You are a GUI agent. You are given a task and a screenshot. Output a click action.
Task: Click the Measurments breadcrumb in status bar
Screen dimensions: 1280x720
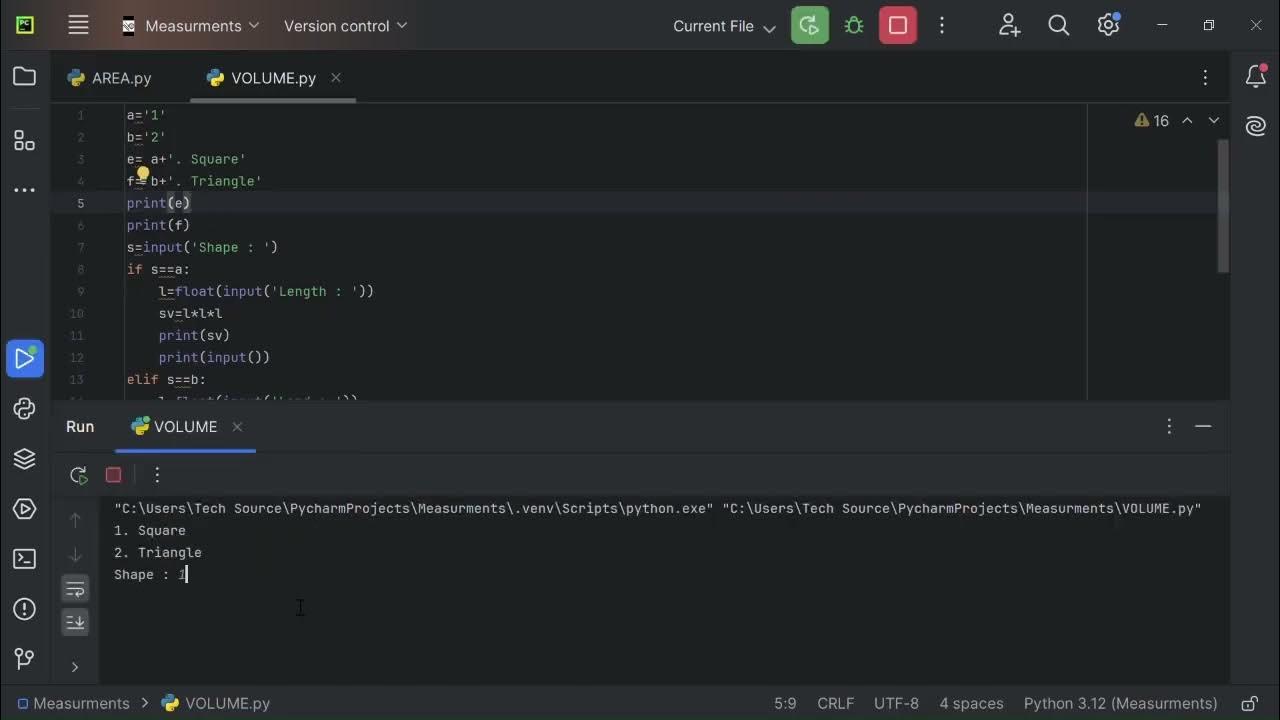[73, 703]
